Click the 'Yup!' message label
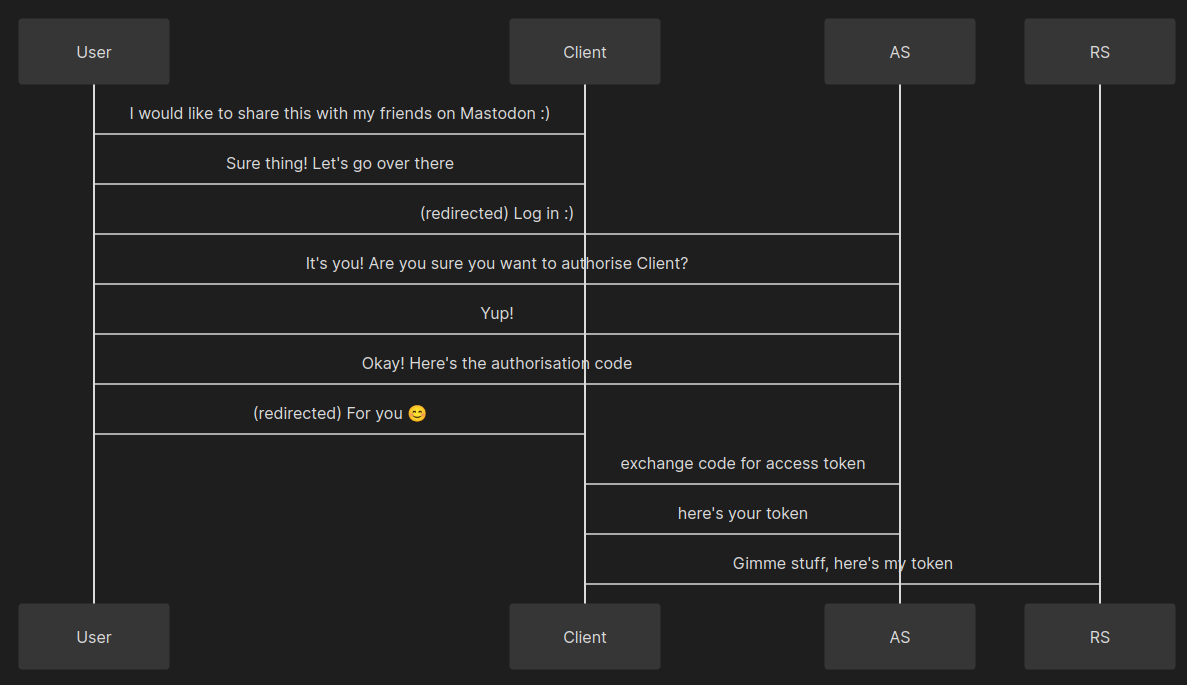This screenshot has width=1187, height=685. pyautogui.click(x=497, y=314)
